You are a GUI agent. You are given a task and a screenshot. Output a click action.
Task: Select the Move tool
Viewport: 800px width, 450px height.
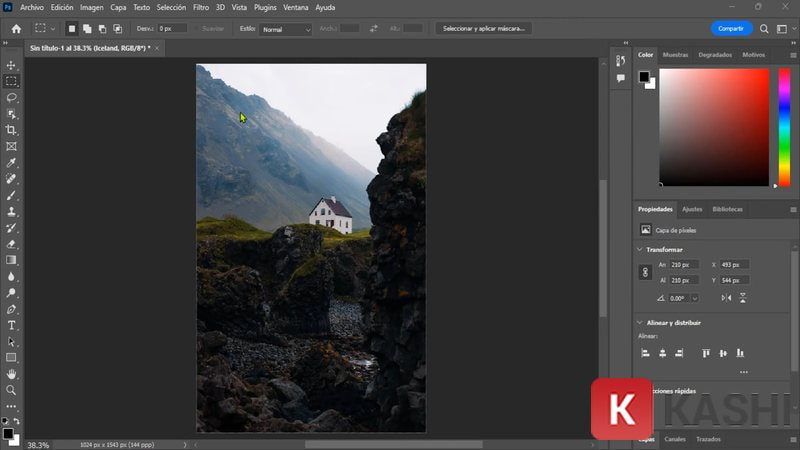(x=11, y=65)
